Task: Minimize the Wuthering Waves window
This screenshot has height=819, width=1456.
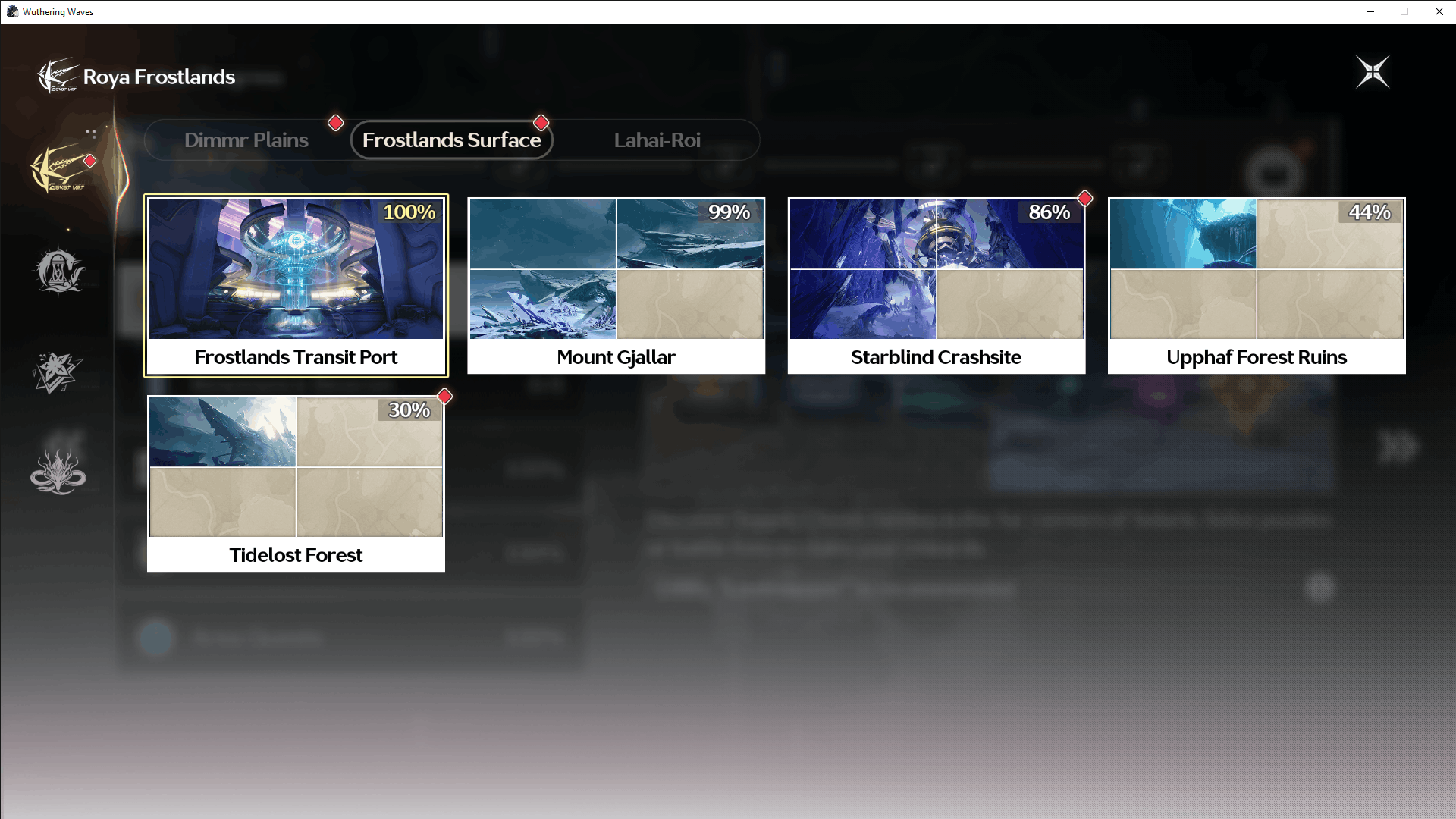Action: click(x=1370, y=11)
